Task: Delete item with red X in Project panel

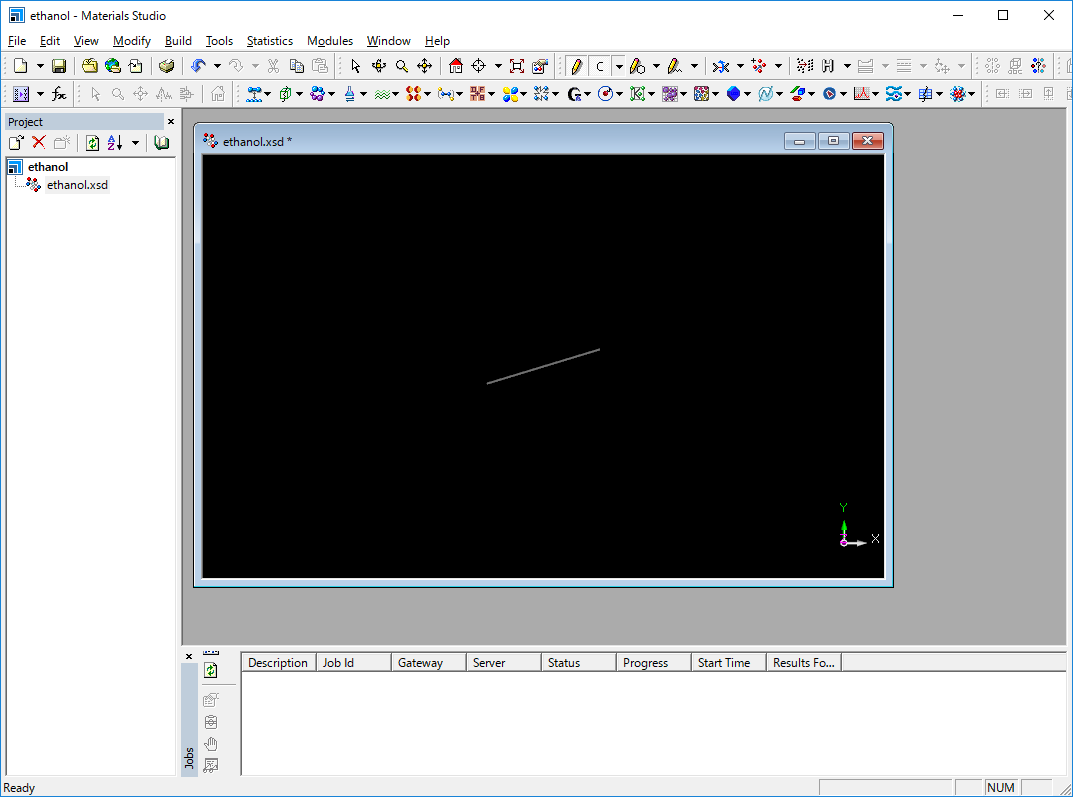Action: [39, 143]
